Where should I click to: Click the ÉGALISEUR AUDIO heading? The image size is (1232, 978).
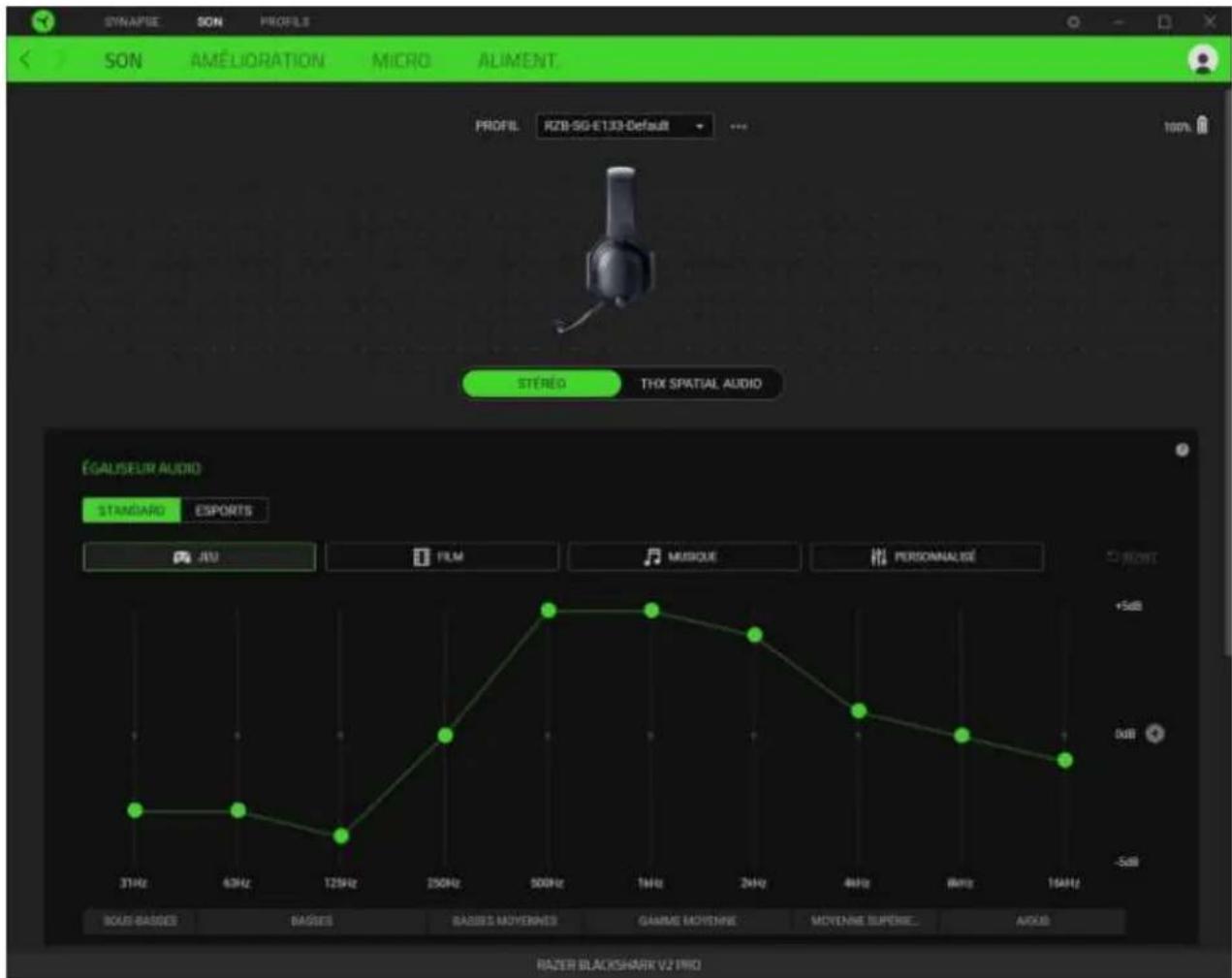pyautogui.click(x=142, y=468)
